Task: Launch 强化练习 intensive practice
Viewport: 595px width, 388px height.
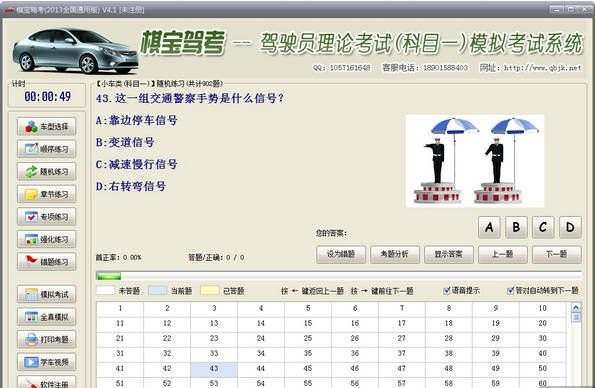Action: pyautogui.click(x=46, y=240)
